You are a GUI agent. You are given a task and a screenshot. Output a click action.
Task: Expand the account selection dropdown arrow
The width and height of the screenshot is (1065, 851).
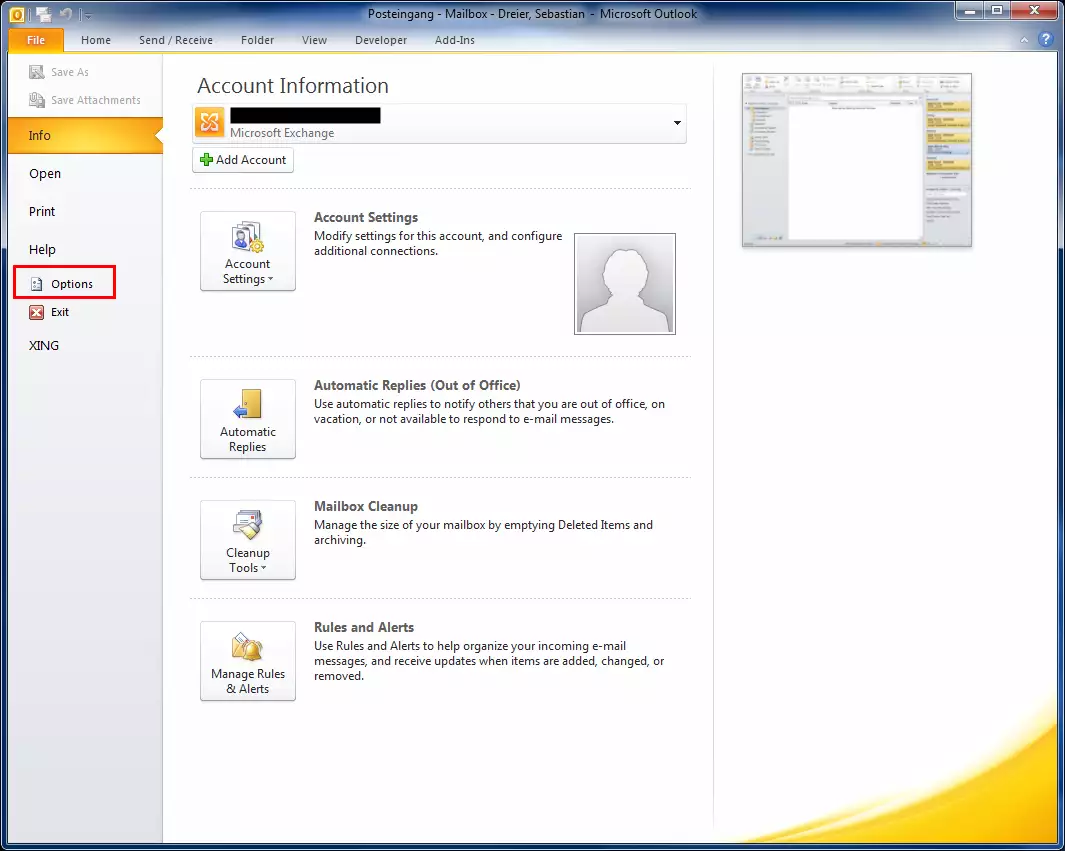677,123
